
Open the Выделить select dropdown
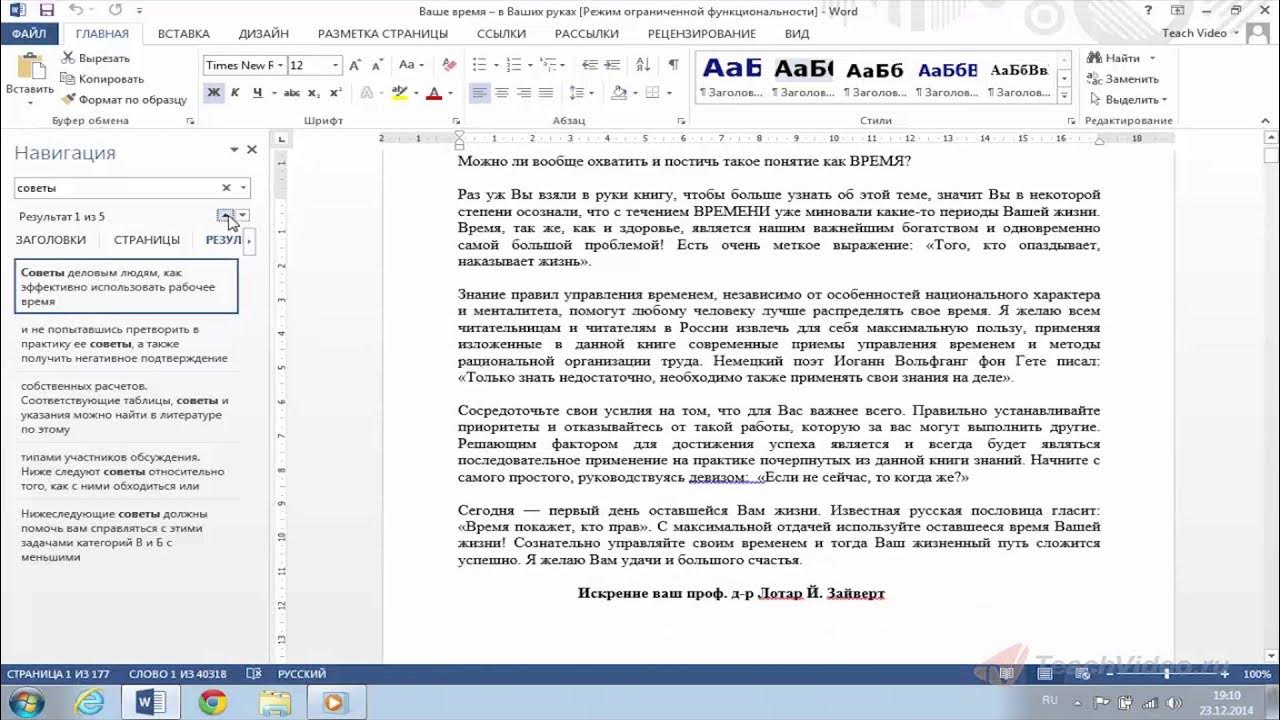pyautogui.click(x=1129, y=100)
